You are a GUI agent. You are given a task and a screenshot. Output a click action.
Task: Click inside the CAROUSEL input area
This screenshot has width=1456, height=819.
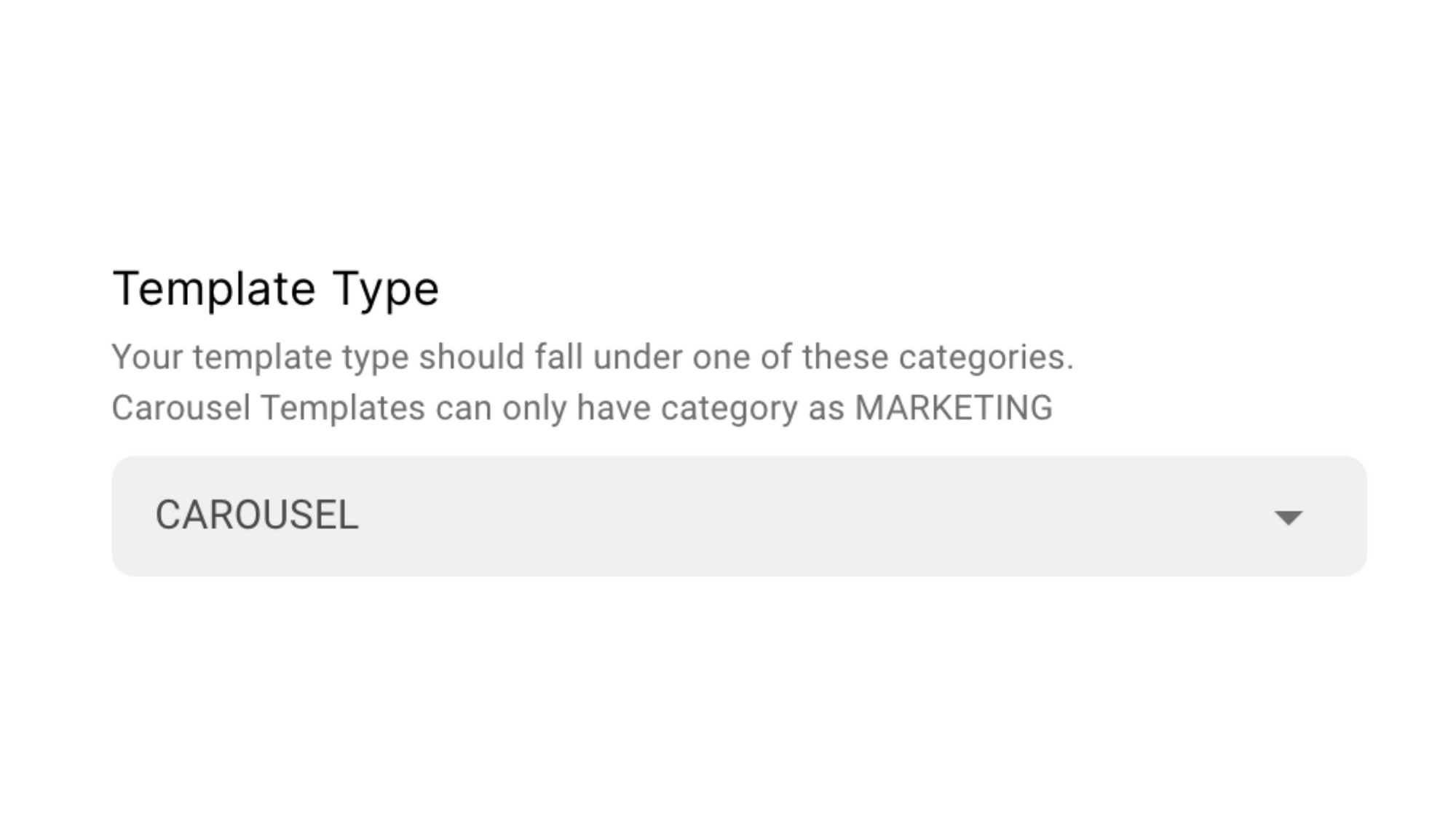(x=510, y=515)
